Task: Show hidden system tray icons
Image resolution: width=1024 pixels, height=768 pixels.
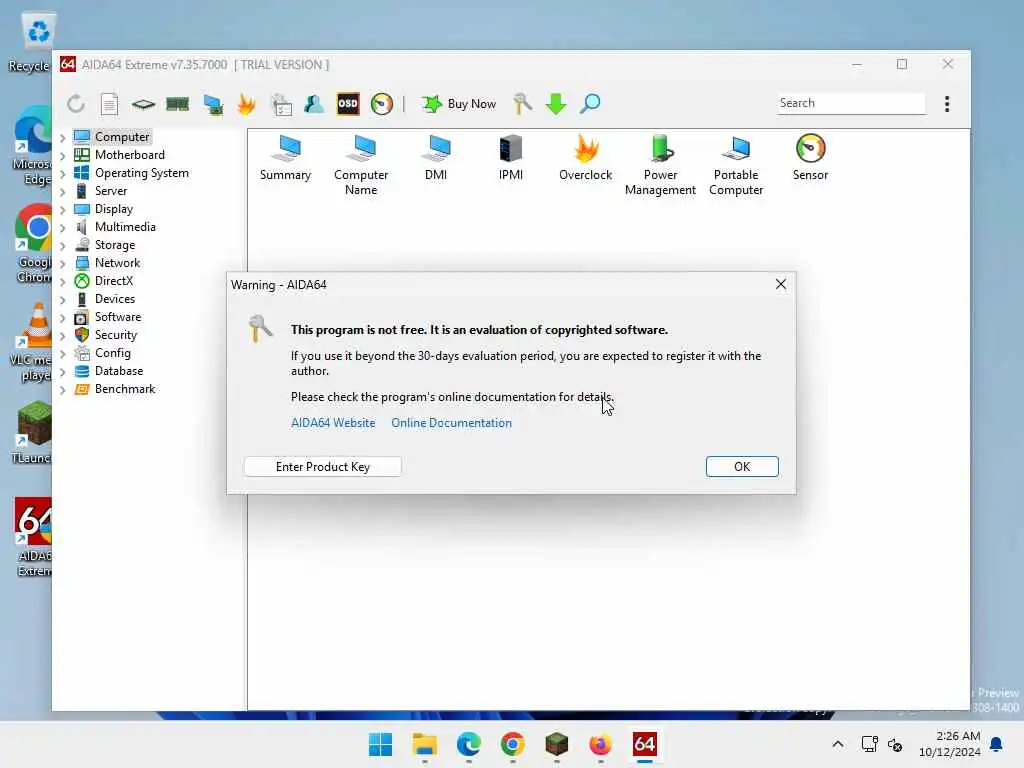Action: (838, 744)
